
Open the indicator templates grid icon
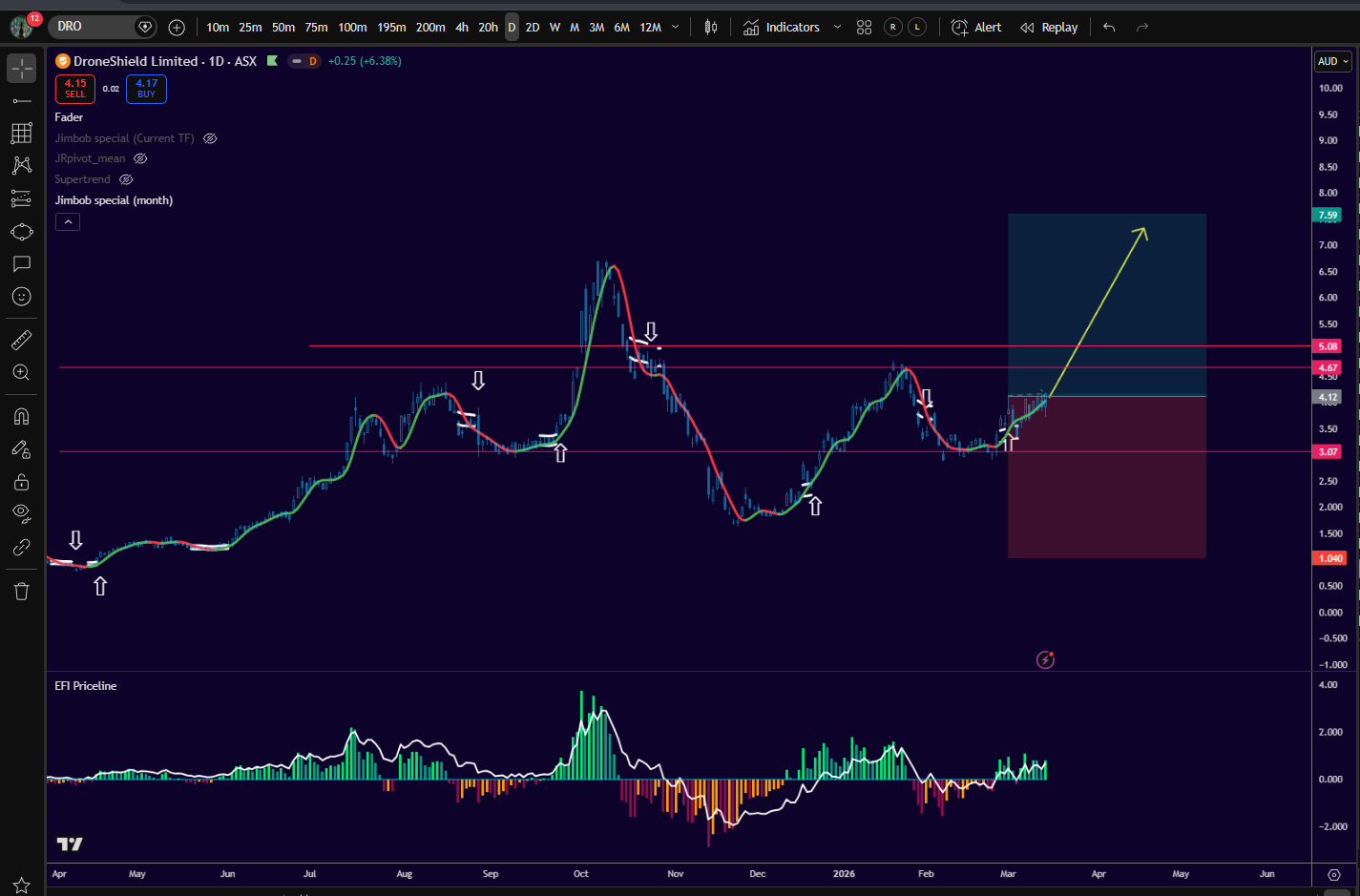[x=864, y=28]
